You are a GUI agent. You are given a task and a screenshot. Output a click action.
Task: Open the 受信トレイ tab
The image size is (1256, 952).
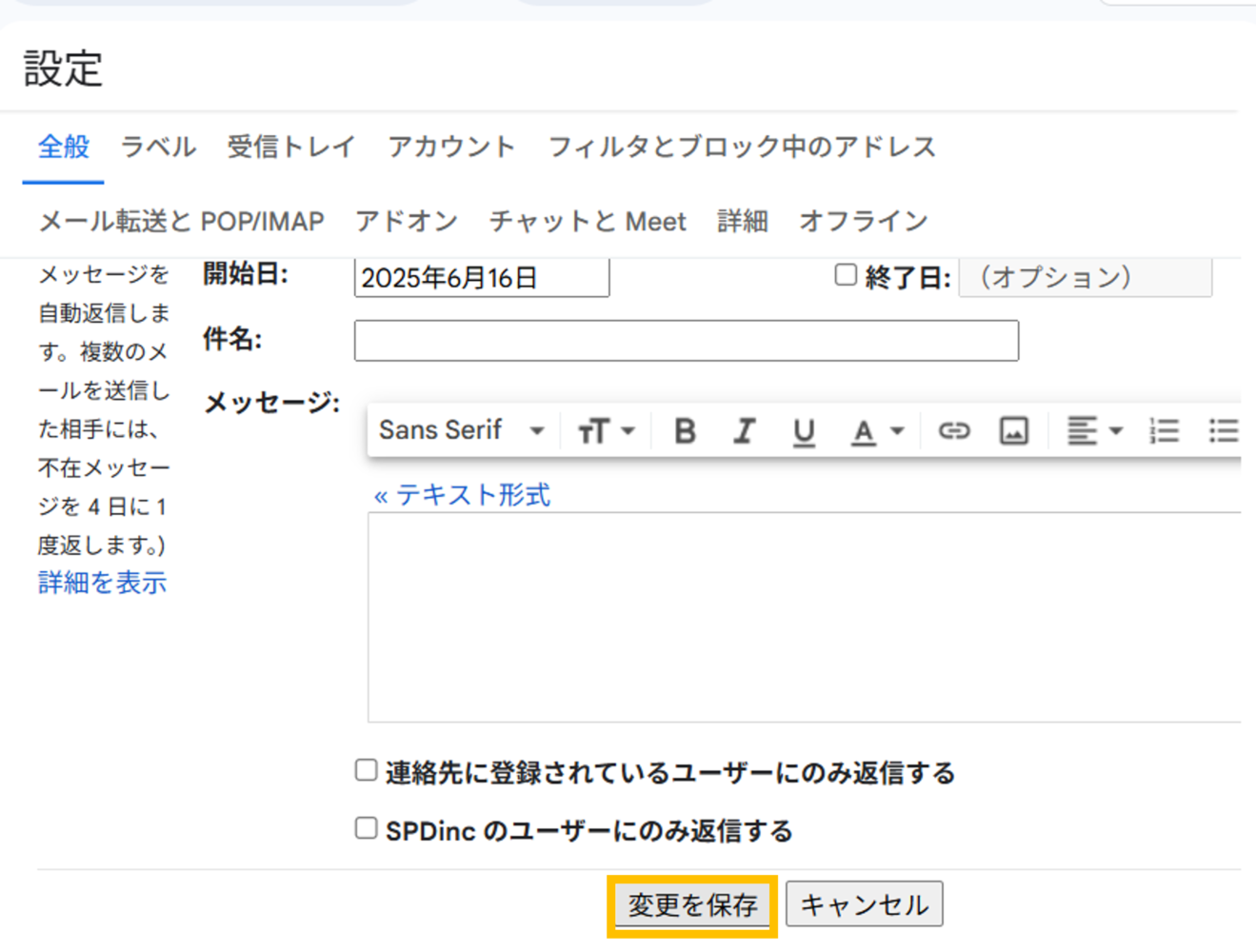[291, 147]
